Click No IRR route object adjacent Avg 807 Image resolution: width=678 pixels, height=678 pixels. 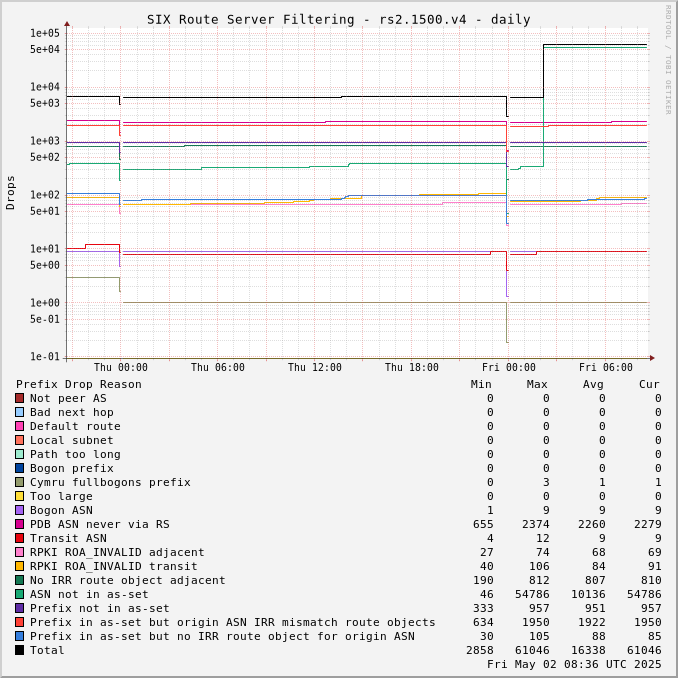click(x=595, y=580)
